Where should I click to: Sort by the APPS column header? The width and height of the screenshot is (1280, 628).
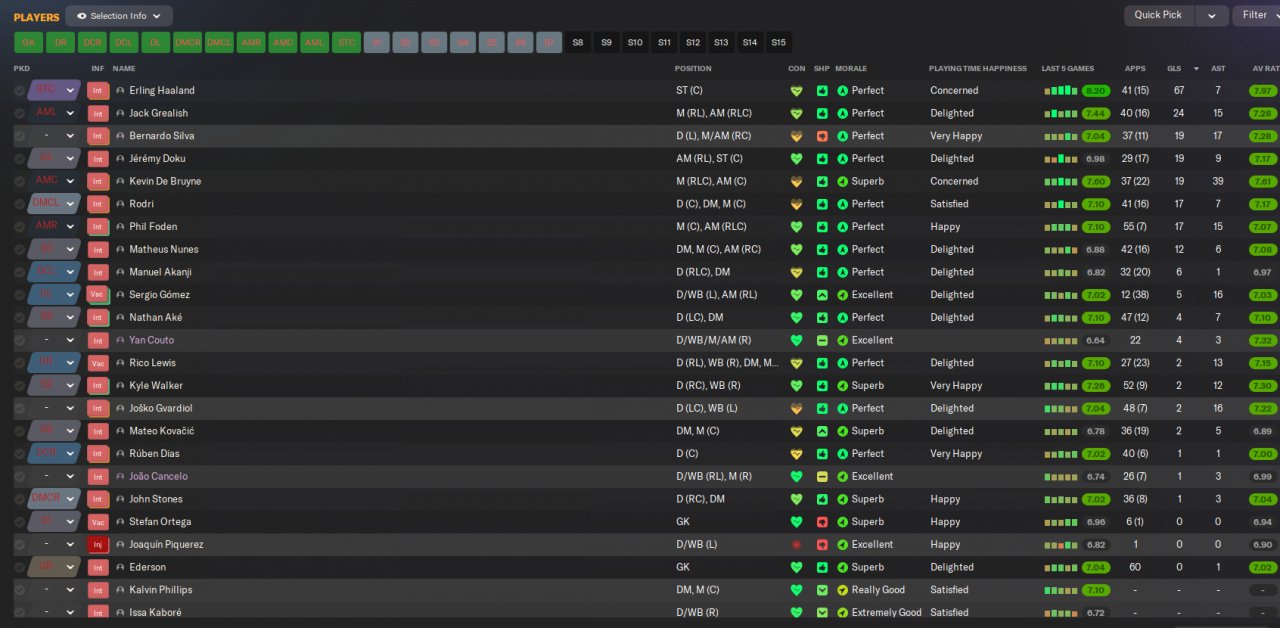[x=1135, y=69]
